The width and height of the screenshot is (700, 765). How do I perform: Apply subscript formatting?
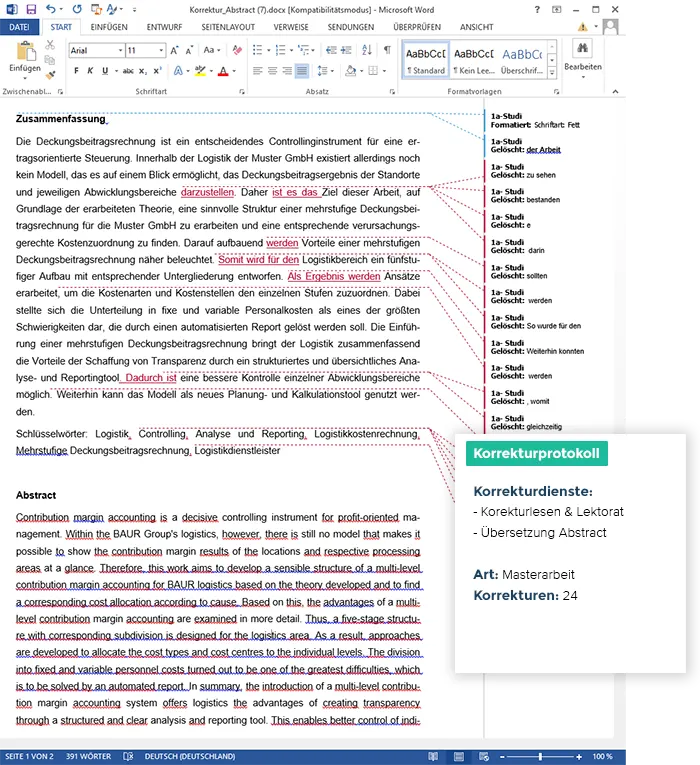[x=142, y=71]
